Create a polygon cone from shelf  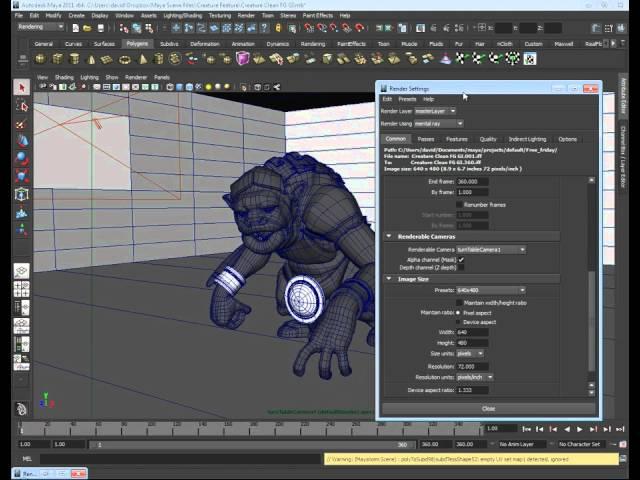91,59
